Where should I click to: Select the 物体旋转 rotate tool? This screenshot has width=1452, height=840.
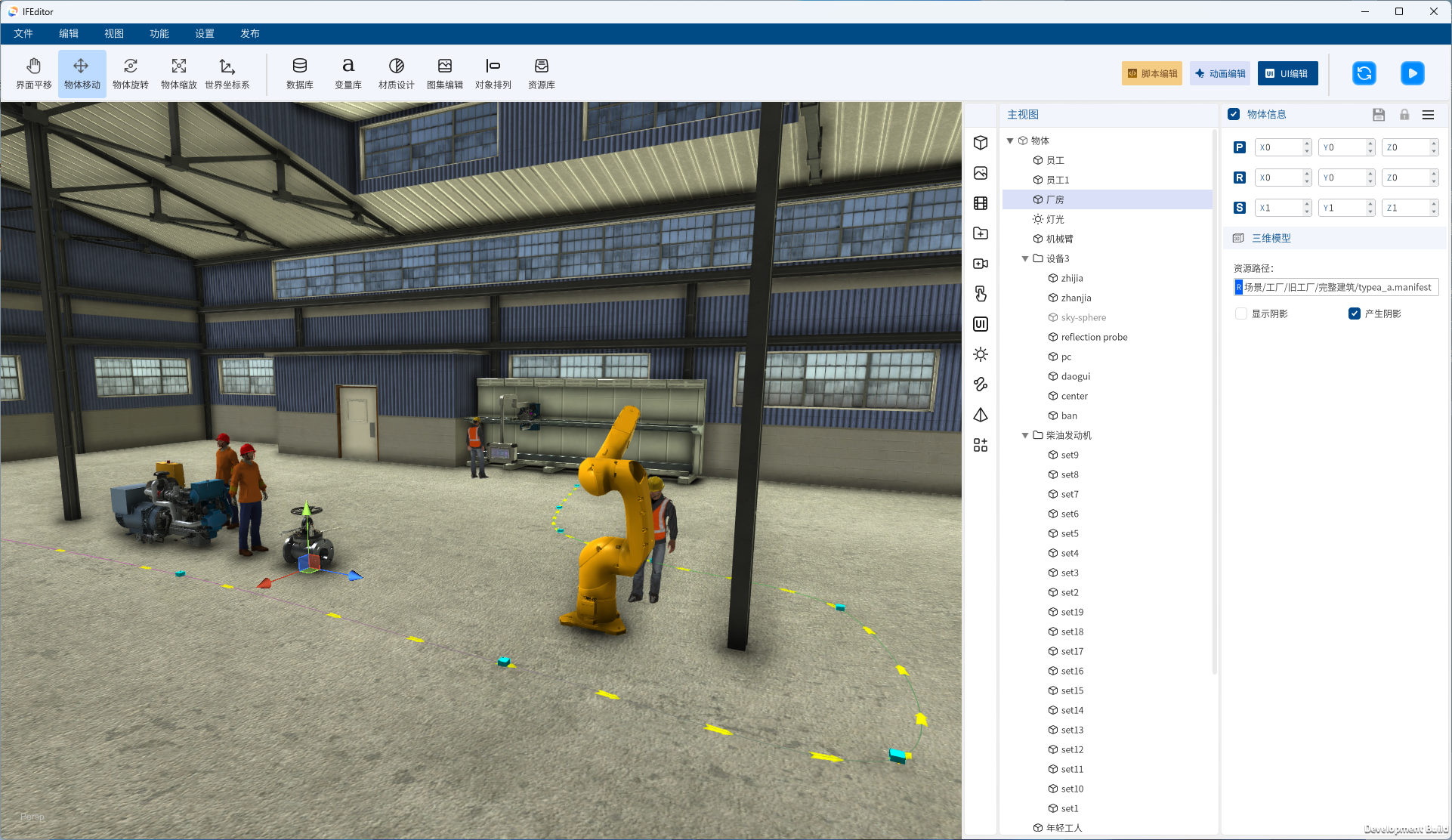[130, 73]
